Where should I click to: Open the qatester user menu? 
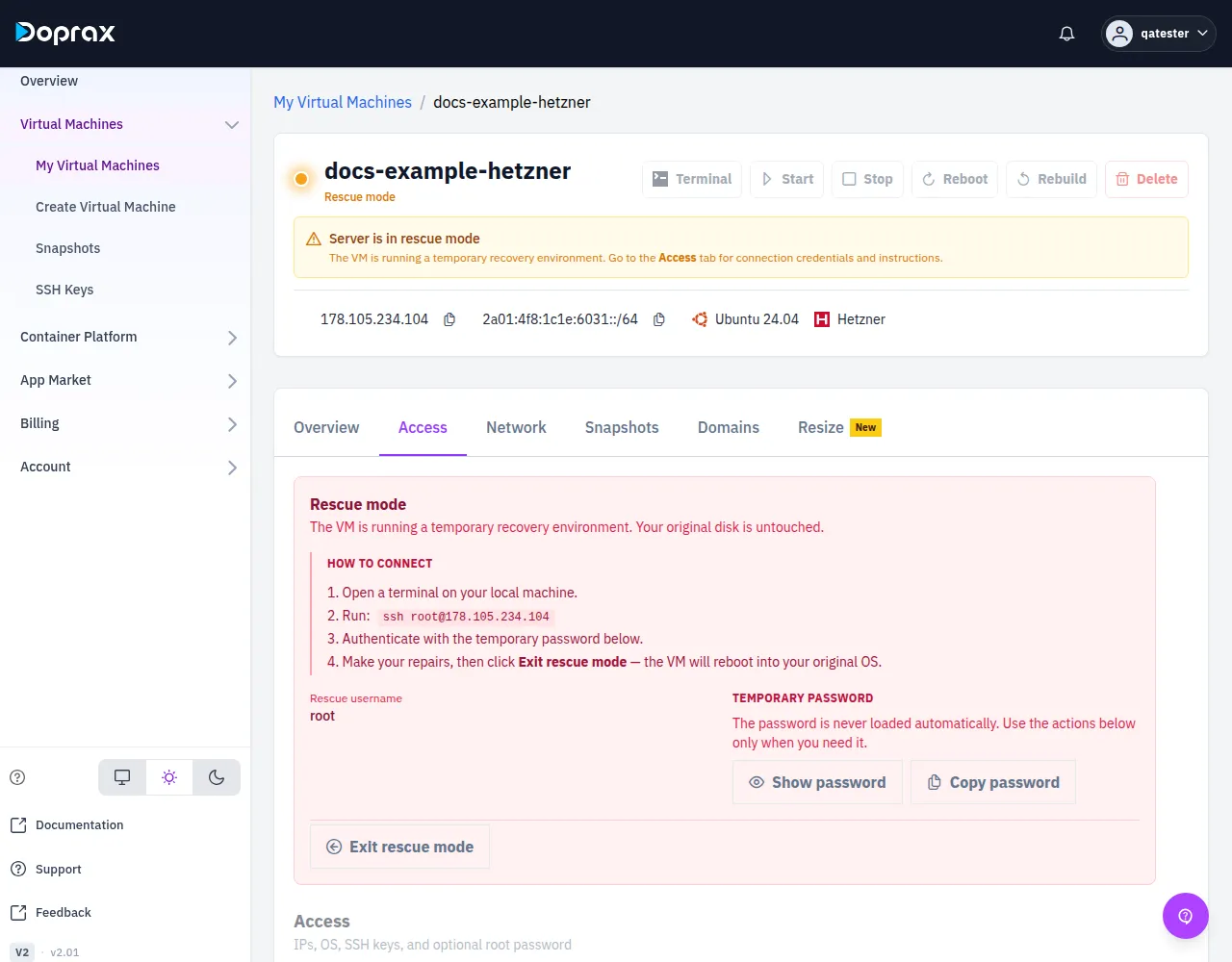click(1158, 34)
